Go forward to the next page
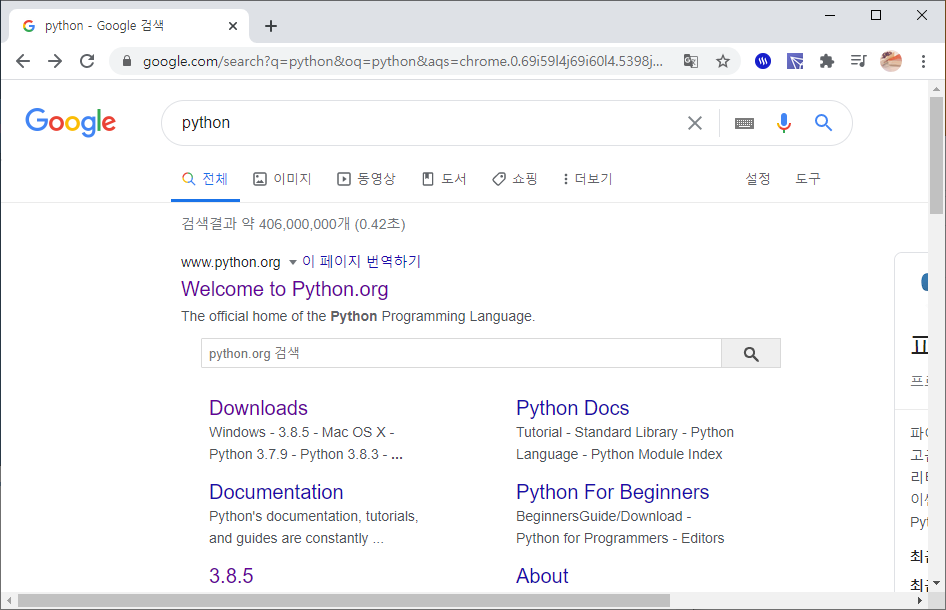The height and width of the screenshot is (610, 946). [x=55, y=61]
